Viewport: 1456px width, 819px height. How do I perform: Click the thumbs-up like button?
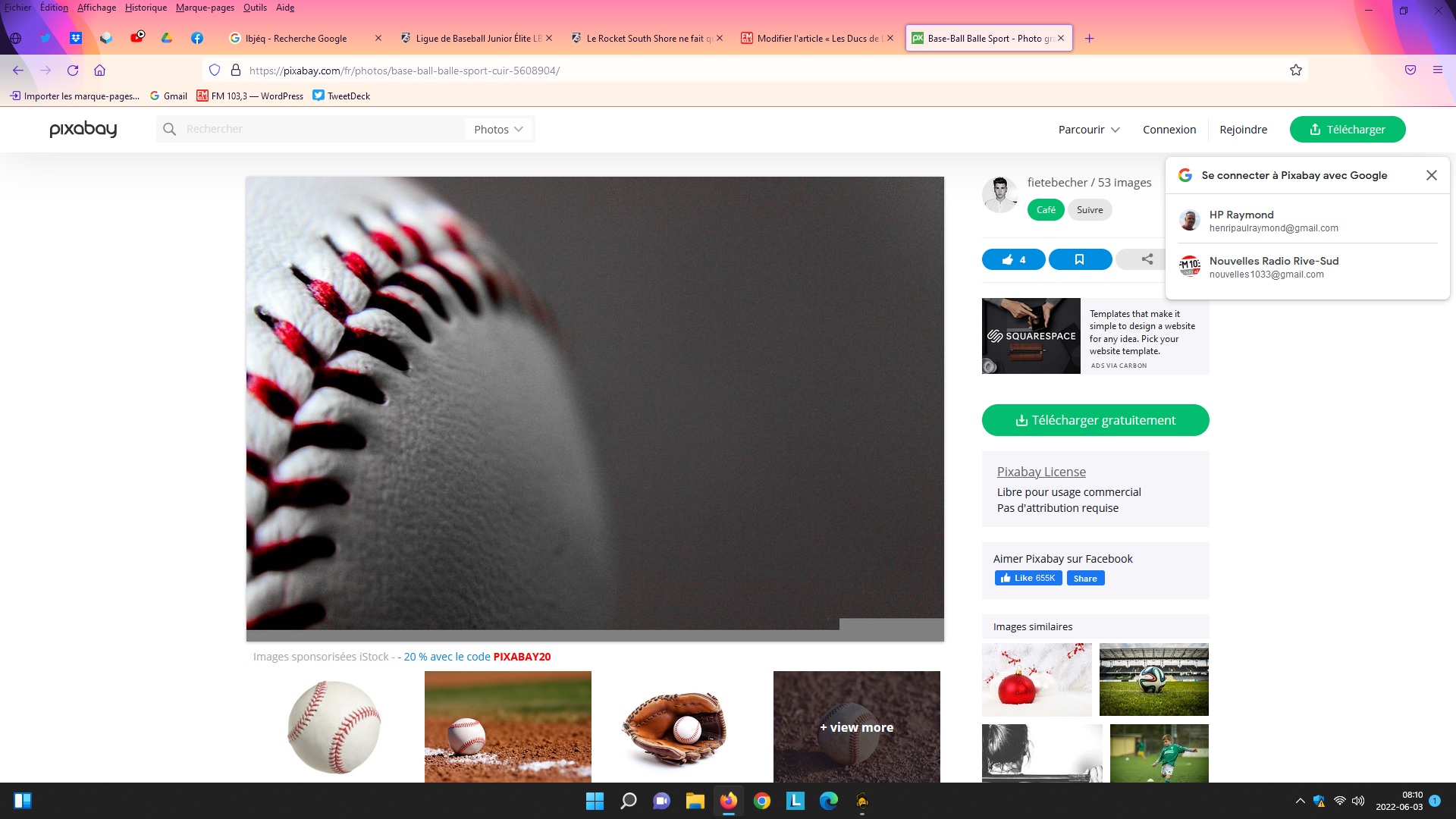(x=1013, y=259)
